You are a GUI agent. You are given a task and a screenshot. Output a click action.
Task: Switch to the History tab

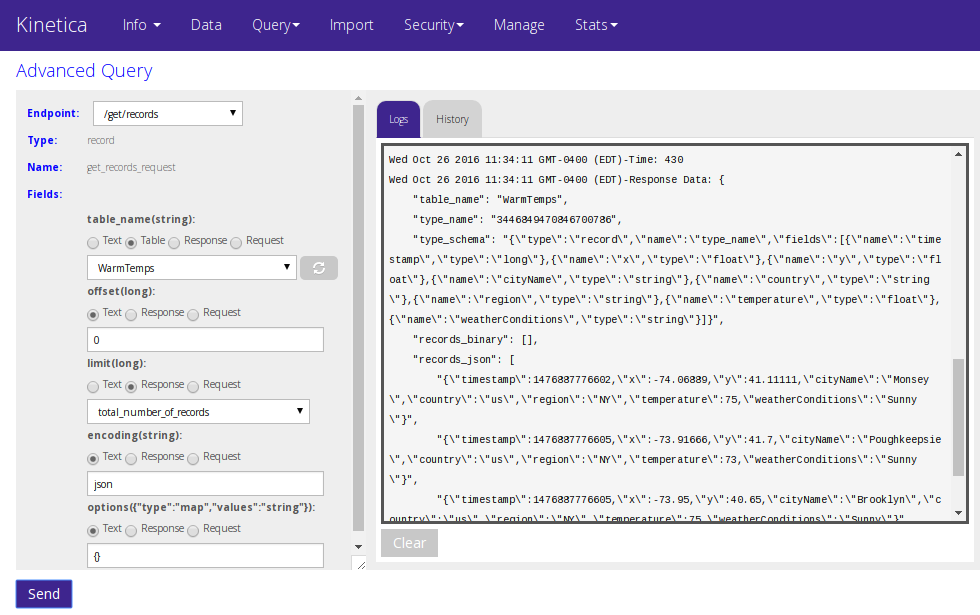pos(452,119)
